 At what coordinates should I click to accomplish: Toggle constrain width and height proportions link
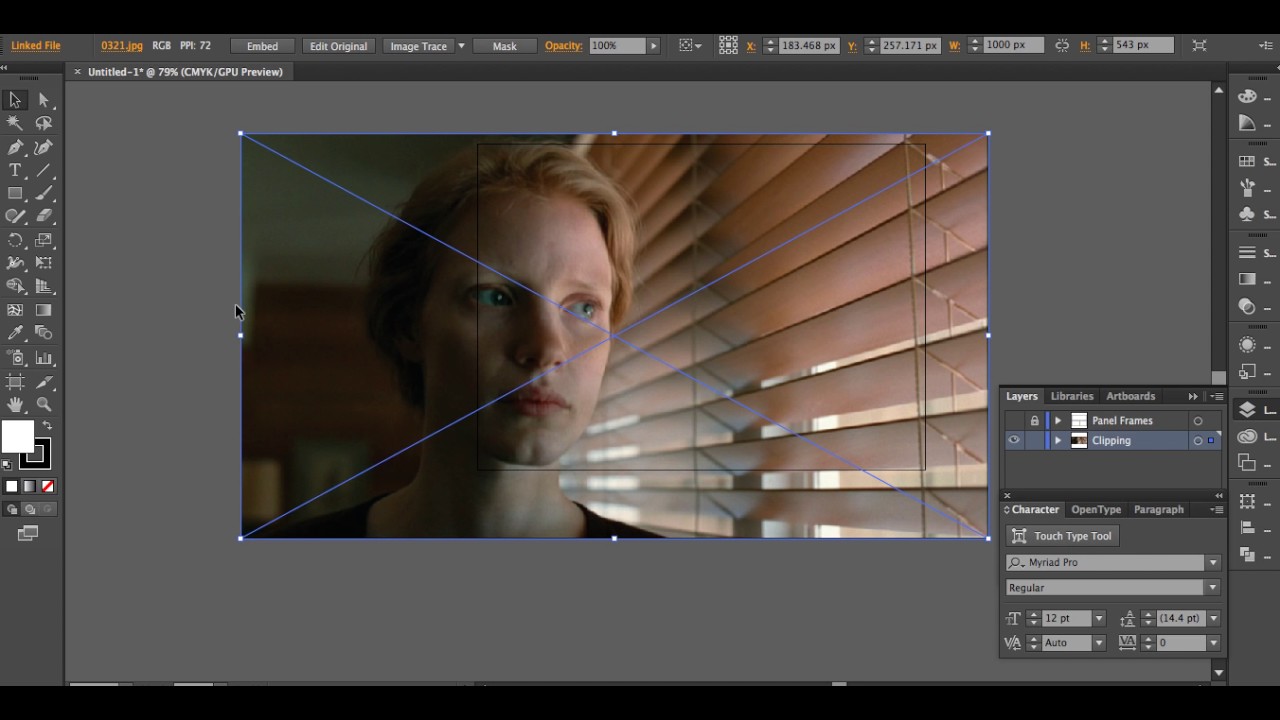pos(1062,45)
